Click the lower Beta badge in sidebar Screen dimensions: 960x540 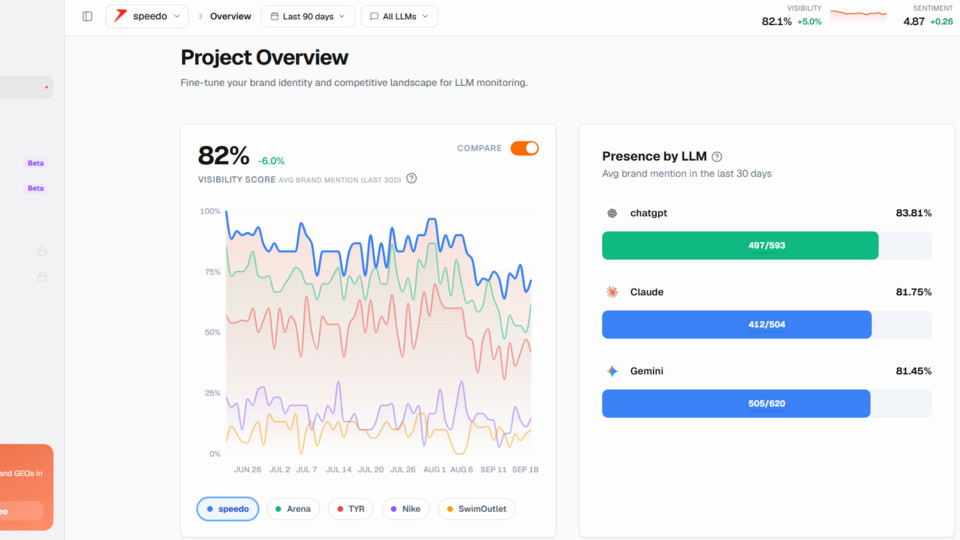point(36,188)
